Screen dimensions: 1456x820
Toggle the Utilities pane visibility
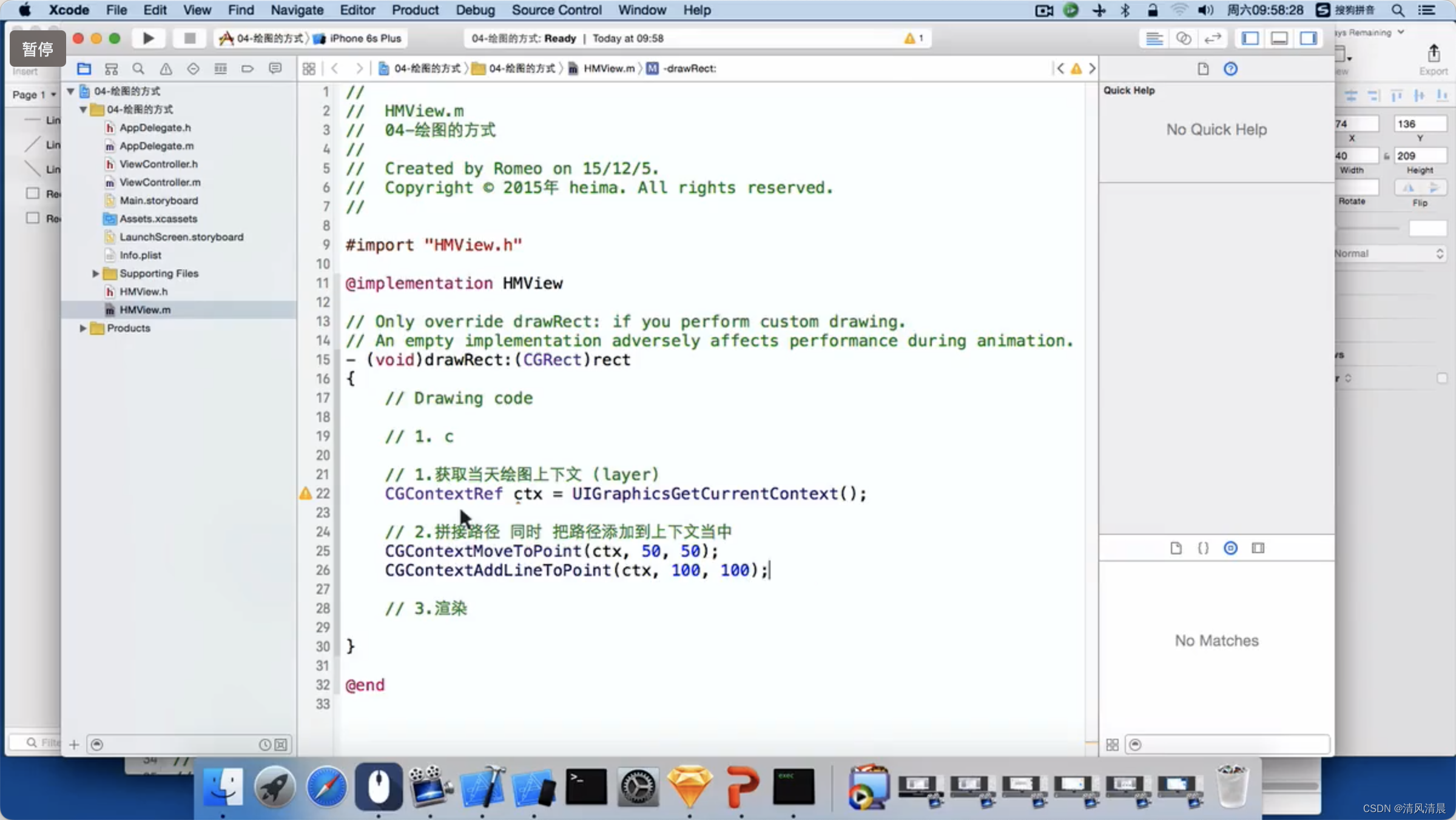tap(1309, 38)
